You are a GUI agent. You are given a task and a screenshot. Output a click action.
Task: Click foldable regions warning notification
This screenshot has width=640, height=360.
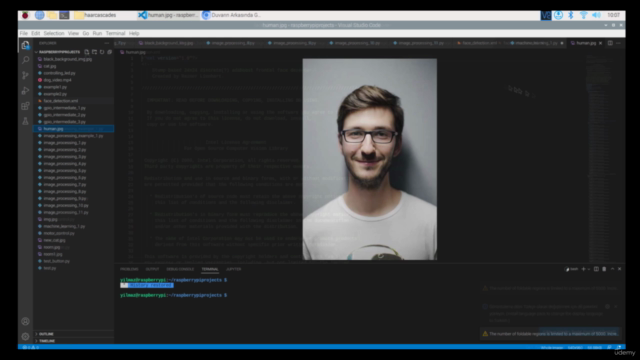pos(550,333)
